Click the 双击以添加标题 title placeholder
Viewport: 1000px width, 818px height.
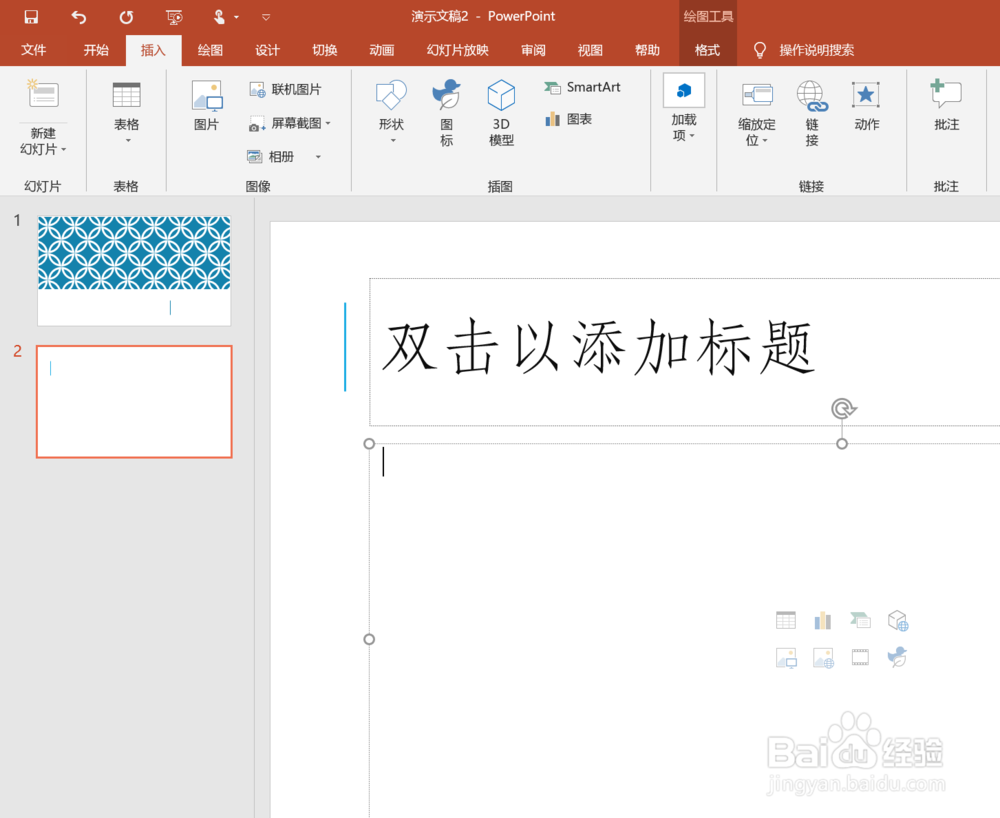(598, 347)
